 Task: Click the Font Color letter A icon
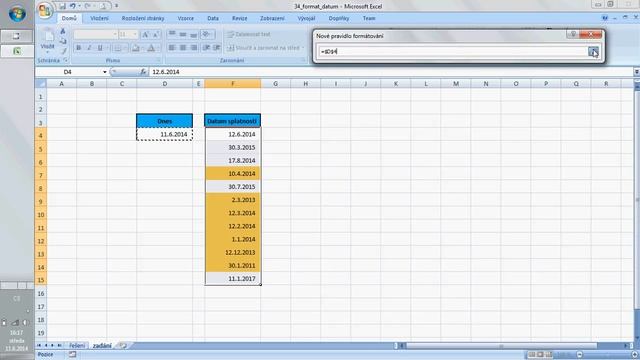pyautogui.click(x=151, y=48)
